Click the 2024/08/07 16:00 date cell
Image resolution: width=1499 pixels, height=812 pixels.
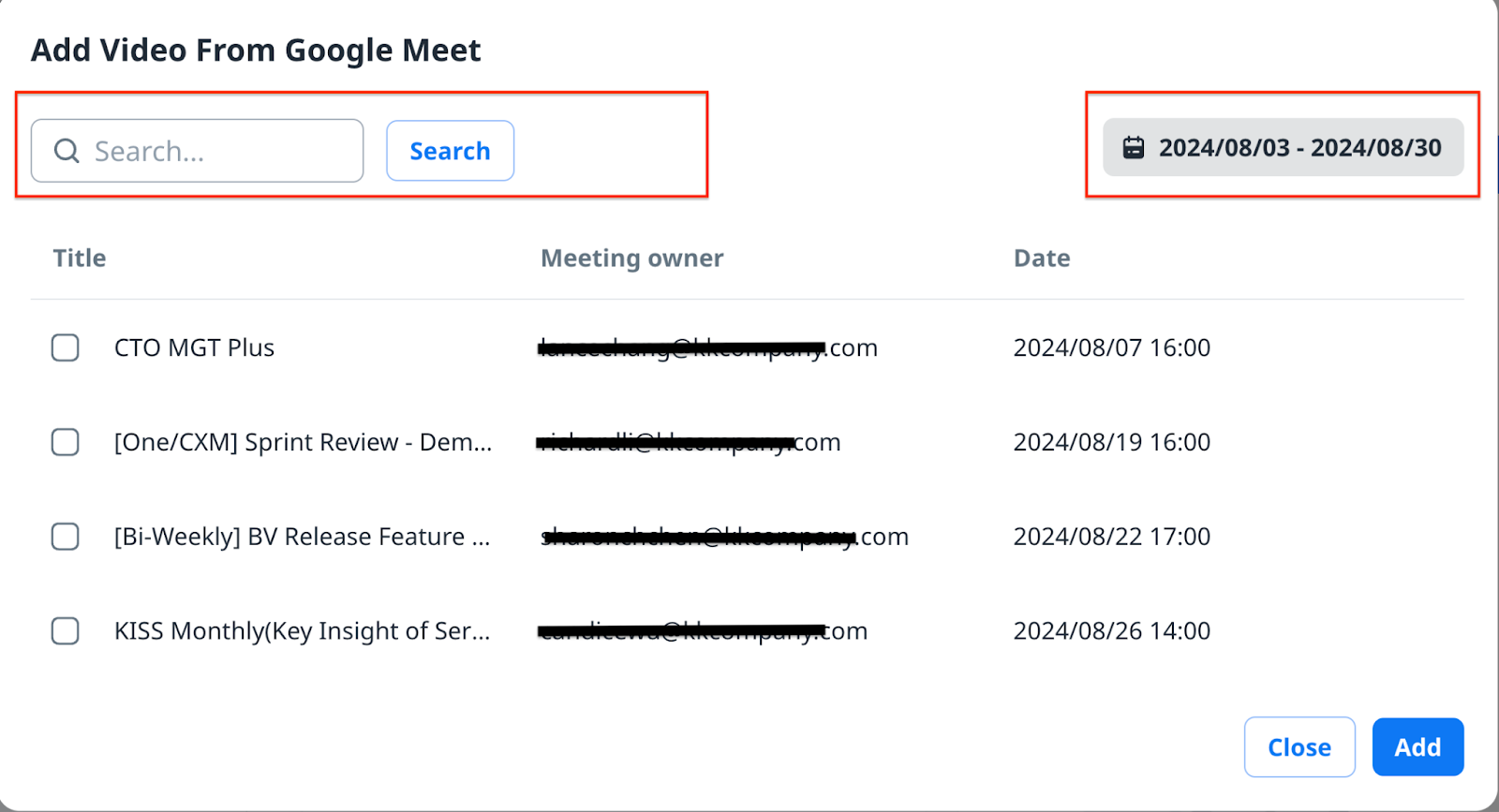tap(1112, 348)
